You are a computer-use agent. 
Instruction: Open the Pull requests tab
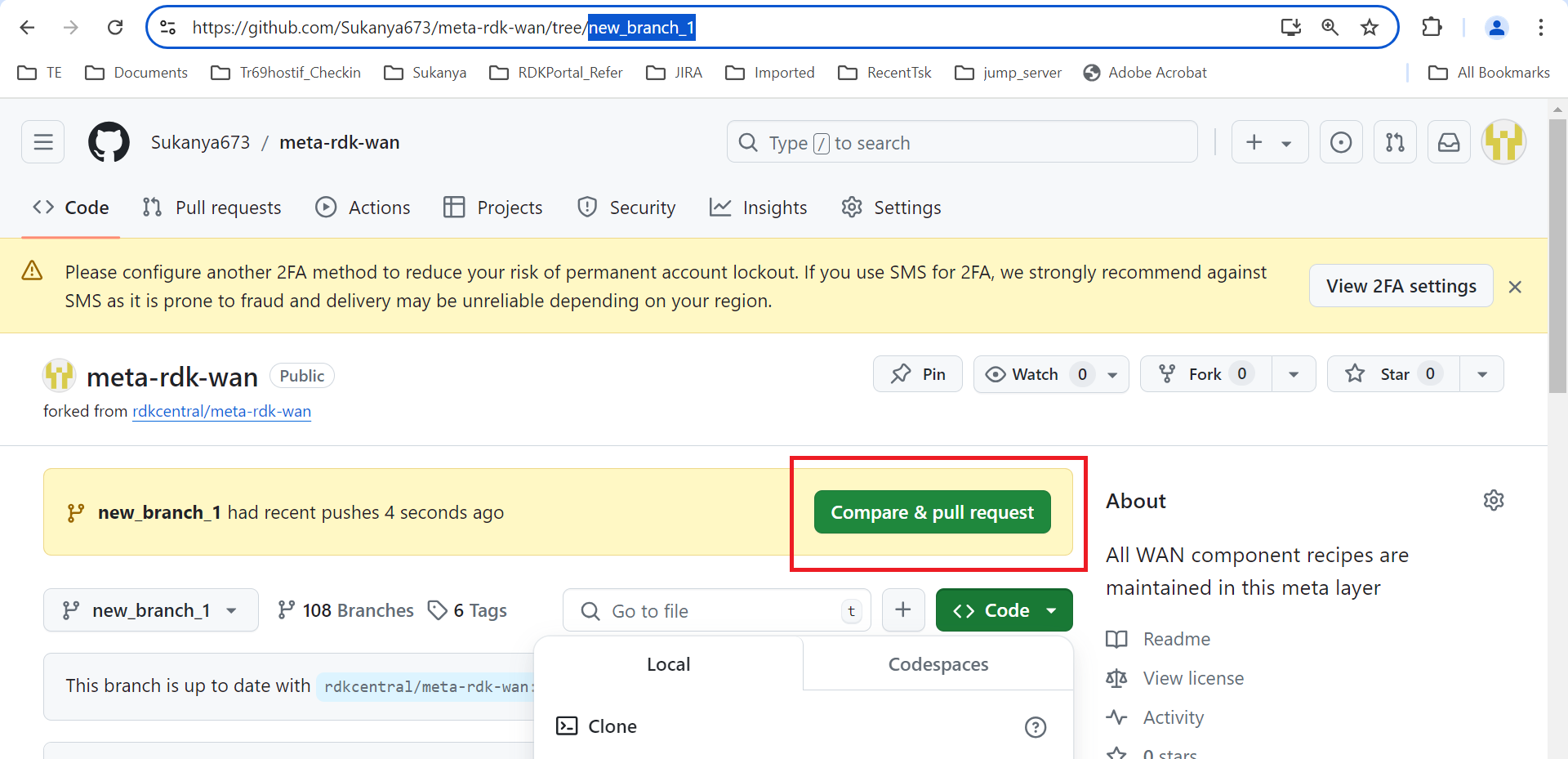pyautogui.click(x=212, y=208)
